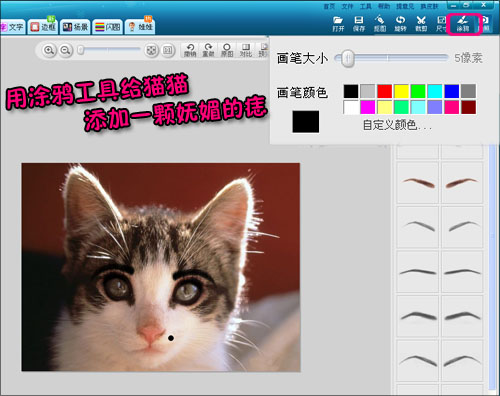Screen dimensions: 500x396
Task: Pick the bright green color swatch
Action: (x=418, y=91)
